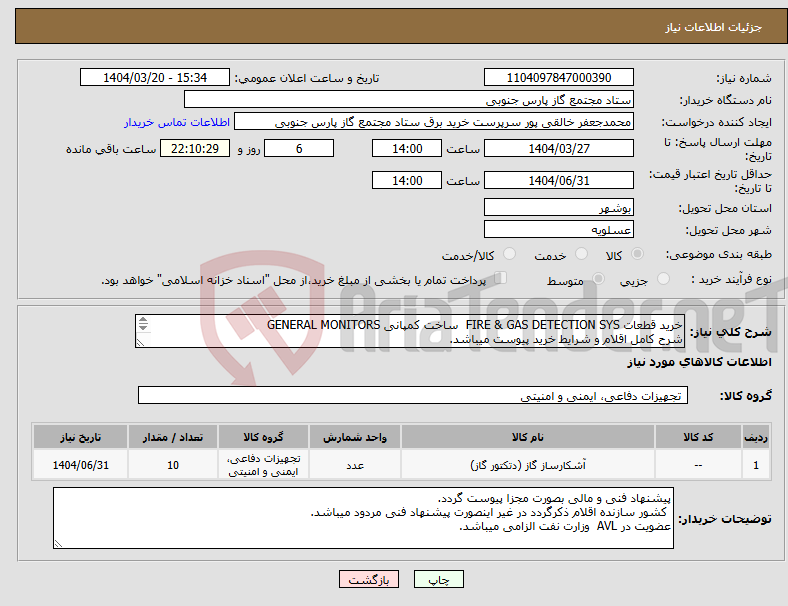Image resolution: width=788 pixels, height=606 pixels.
Task: Click the remaining time field 22:10:29
Action: point(195,149)
